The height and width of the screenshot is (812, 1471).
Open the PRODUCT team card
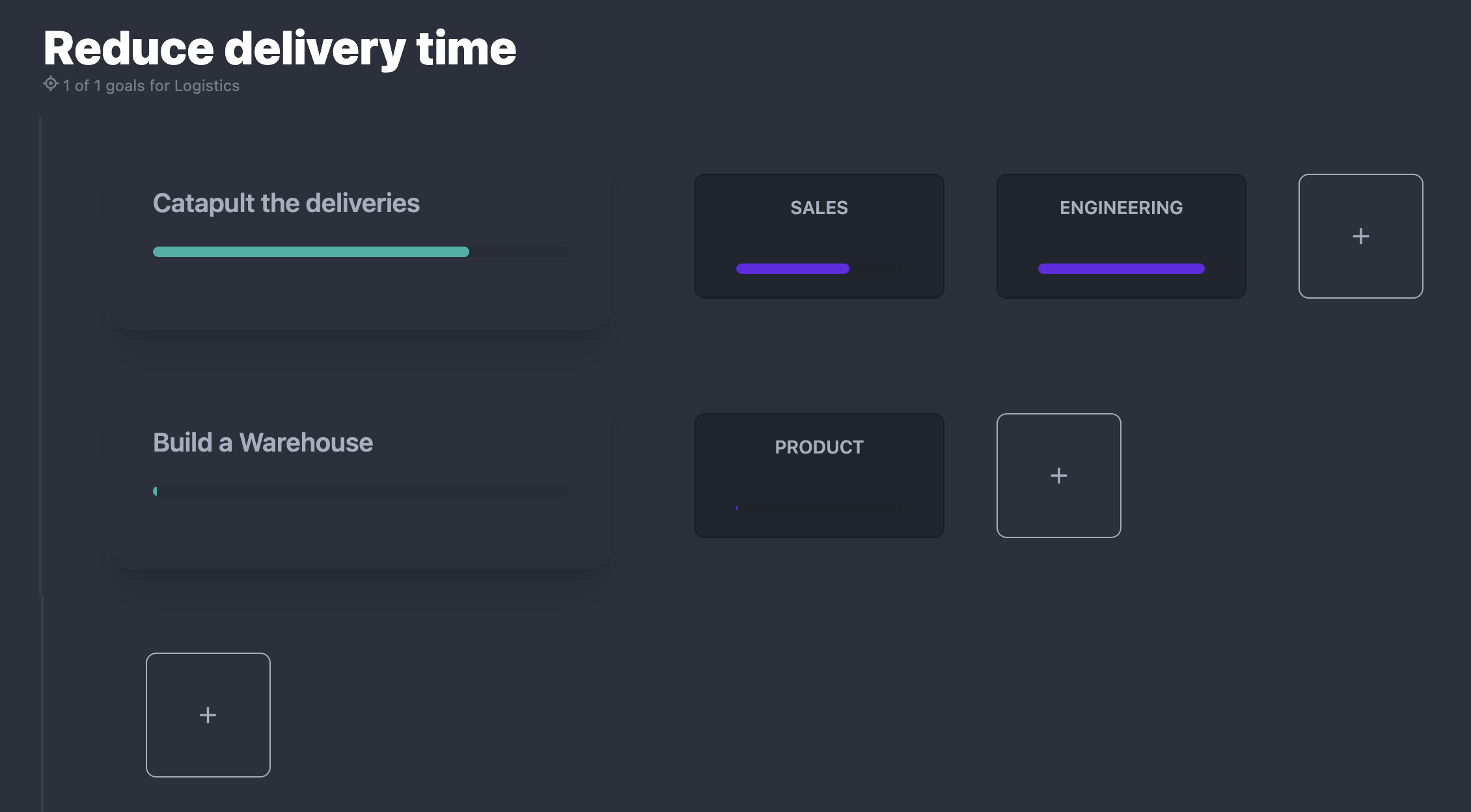(x=819, y=475)
